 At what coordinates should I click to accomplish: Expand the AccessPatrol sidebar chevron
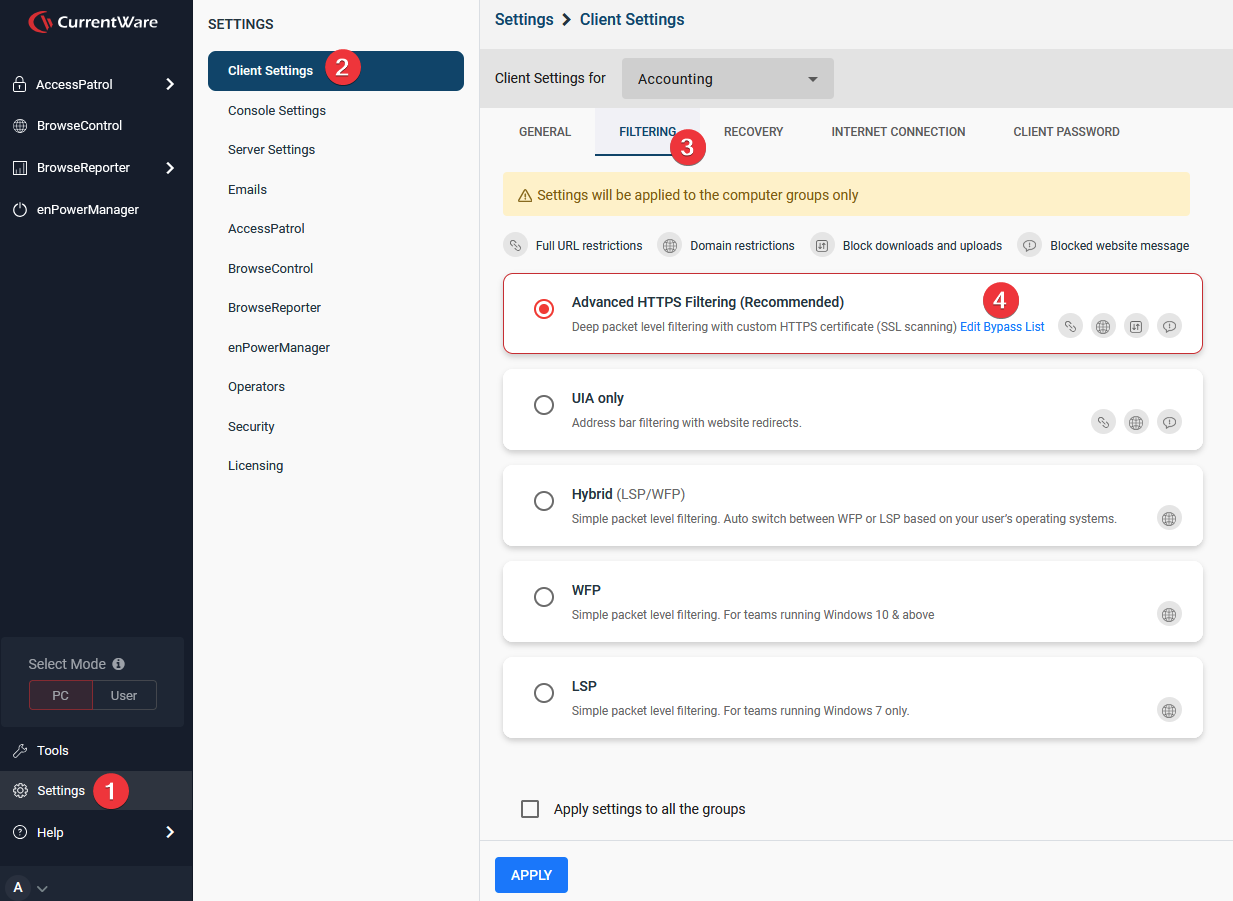(170, 84)
